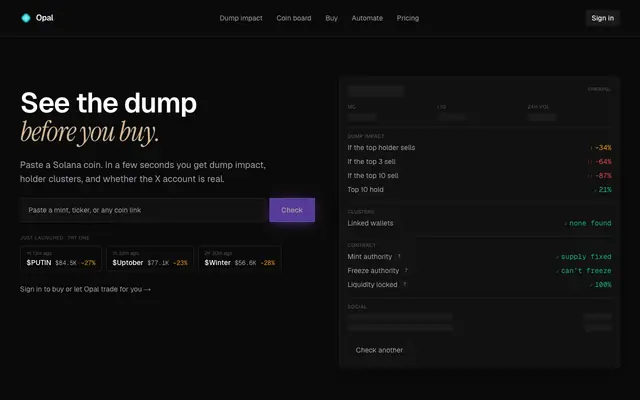The image size is (640, 400).
Task: Click the 'If the top holder sells' row
Action: pos(479,148)
